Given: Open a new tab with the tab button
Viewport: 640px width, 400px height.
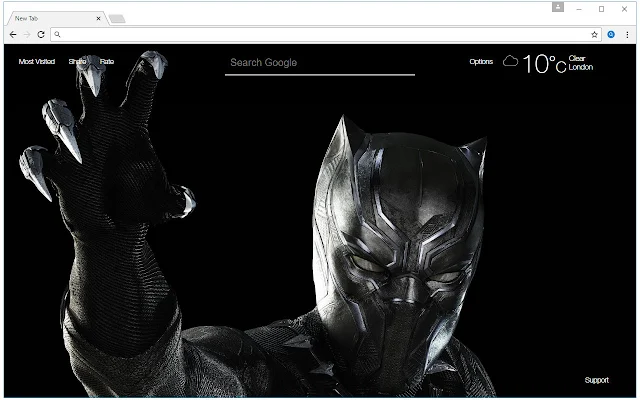Looking at the screenshot, I should point(117,18).
